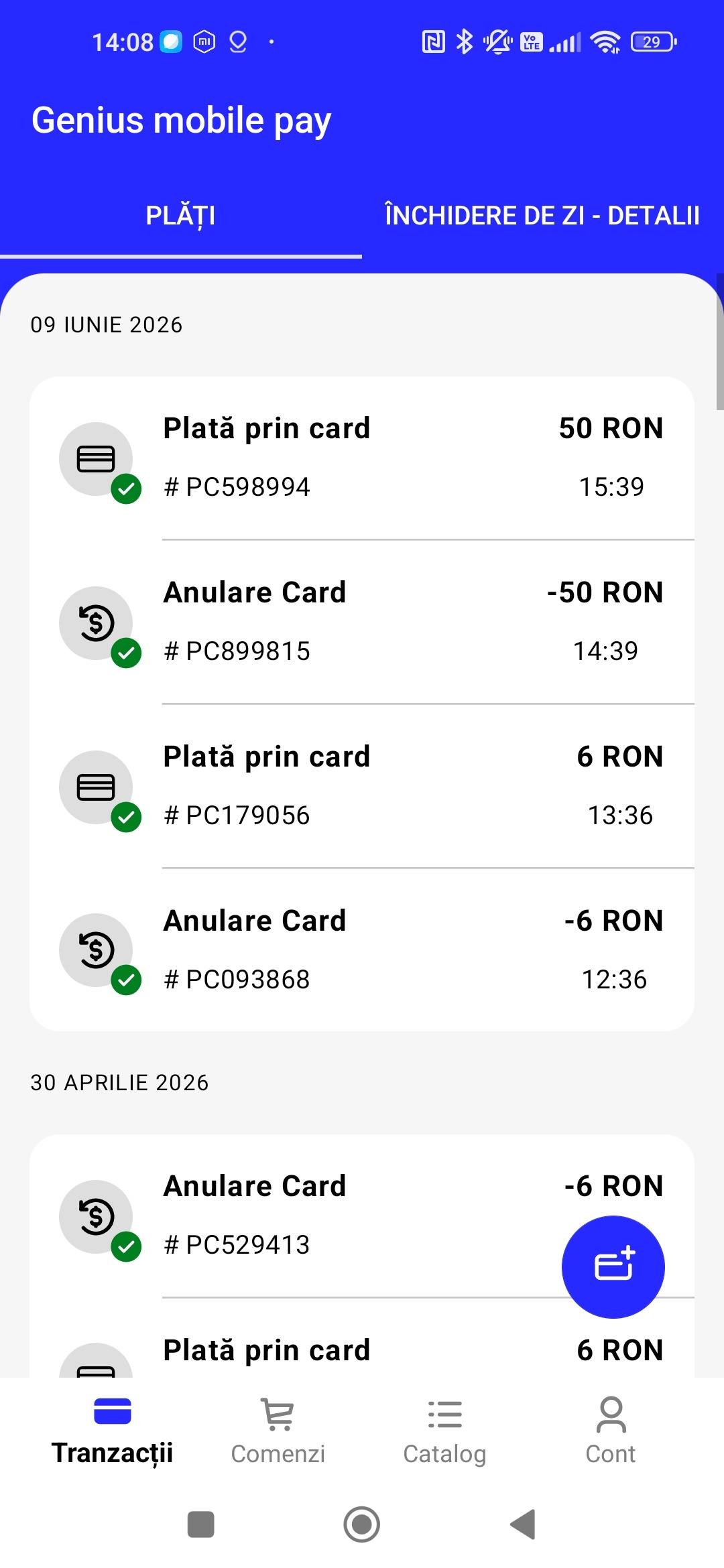Tap card icon of payment PC179056
This screenshot has height=1568, width=724.
[x=96, y=787]
